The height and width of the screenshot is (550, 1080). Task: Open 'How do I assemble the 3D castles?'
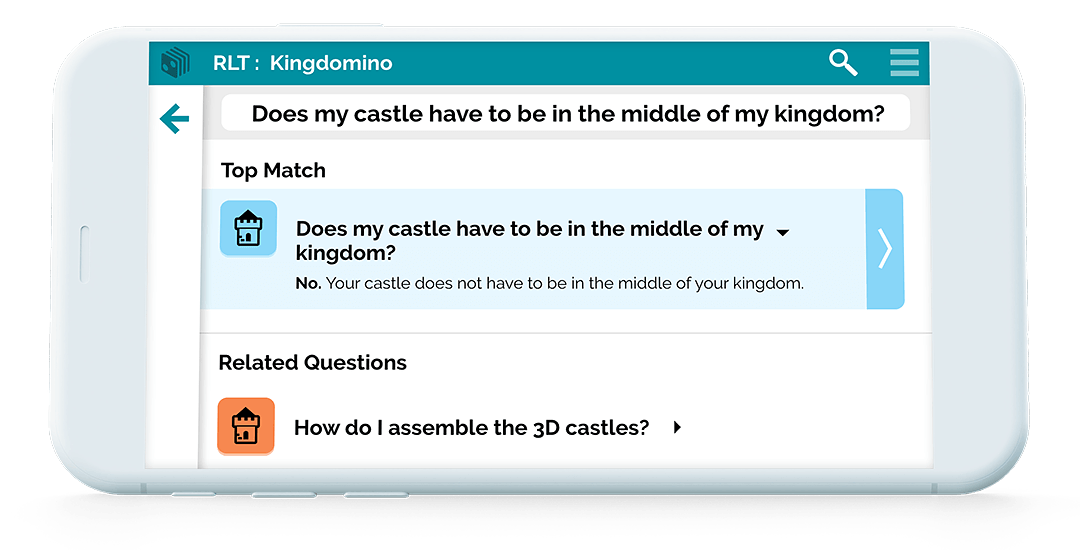471,427
